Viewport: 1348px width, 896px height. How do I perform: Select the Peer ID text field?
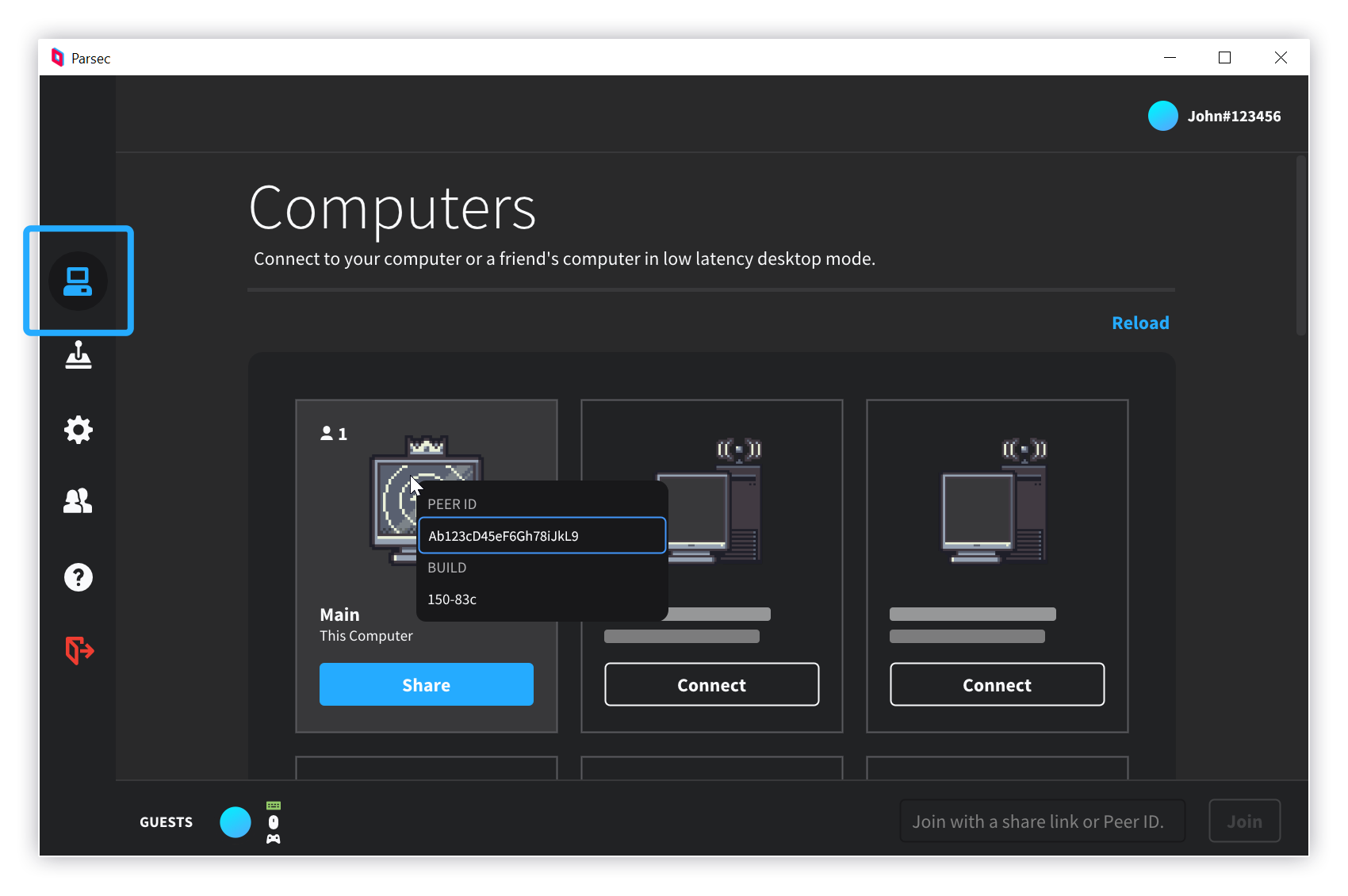[542, 536]
